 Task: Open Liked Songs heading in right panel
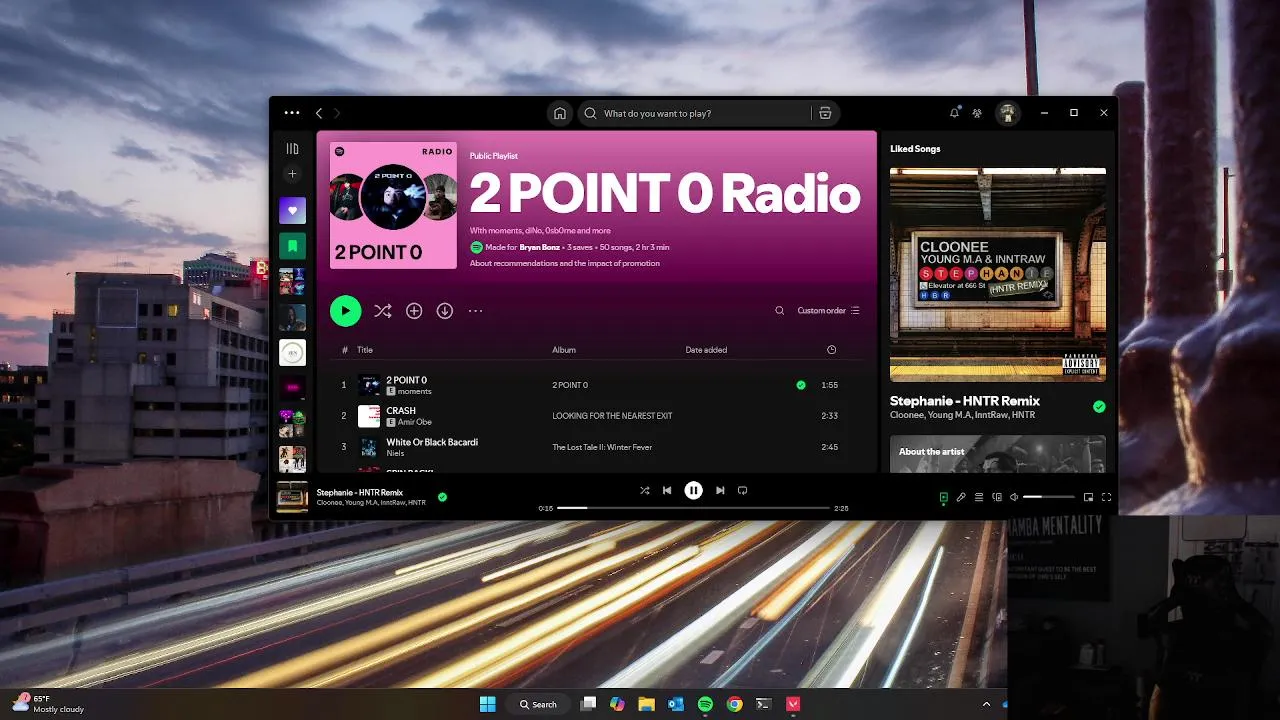915,149
